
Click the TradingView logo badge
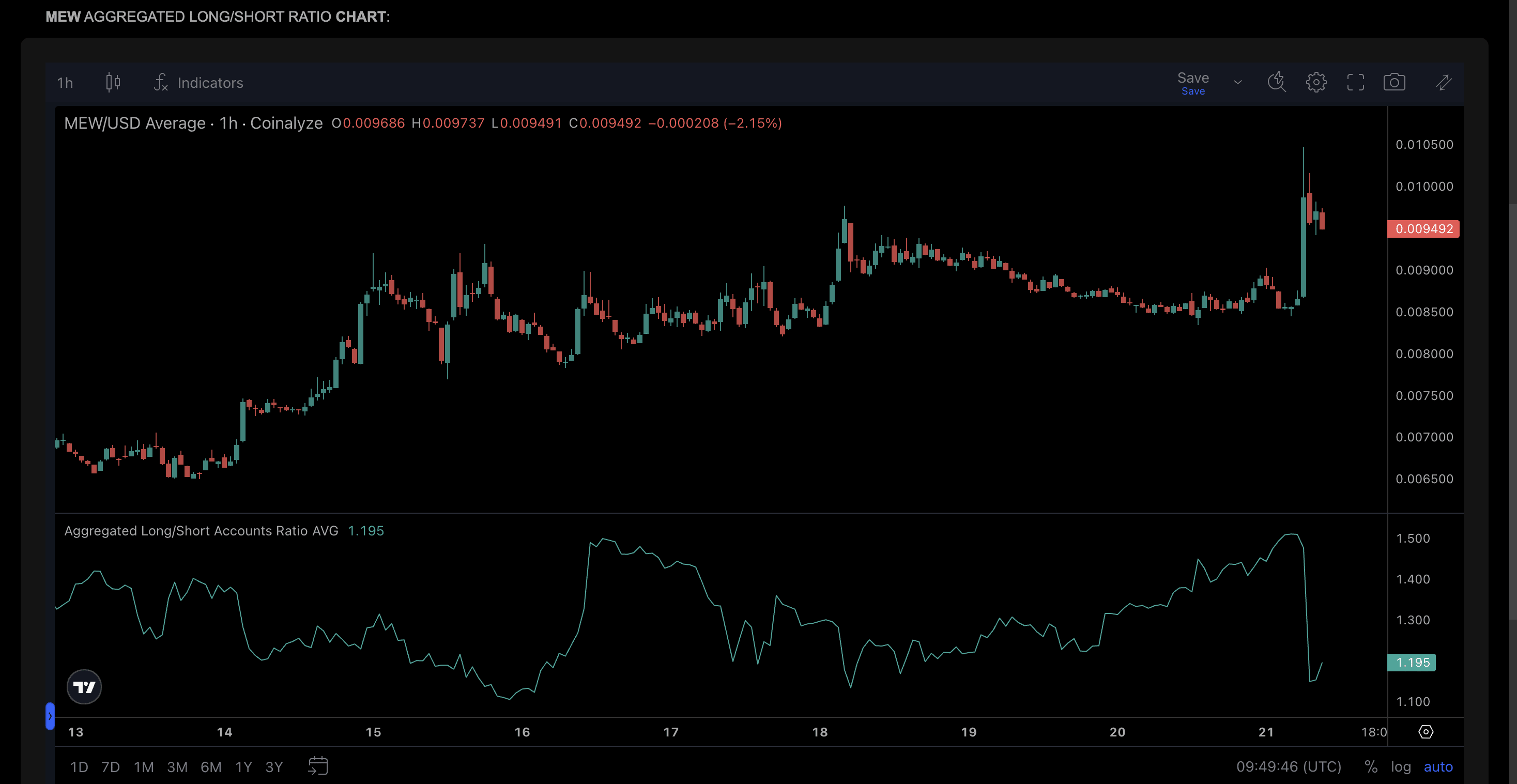(84, 687)
